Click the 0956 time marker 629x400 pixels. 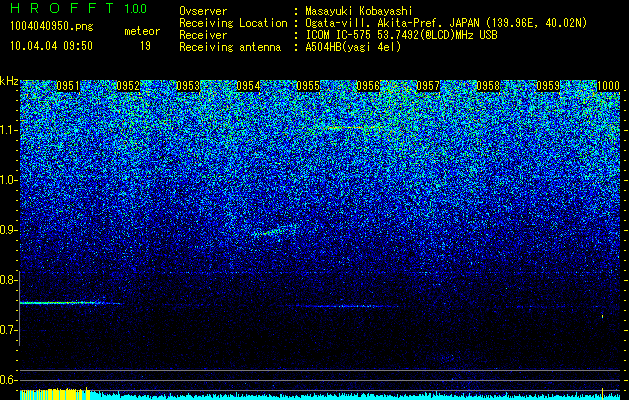[x=368, y=86]
